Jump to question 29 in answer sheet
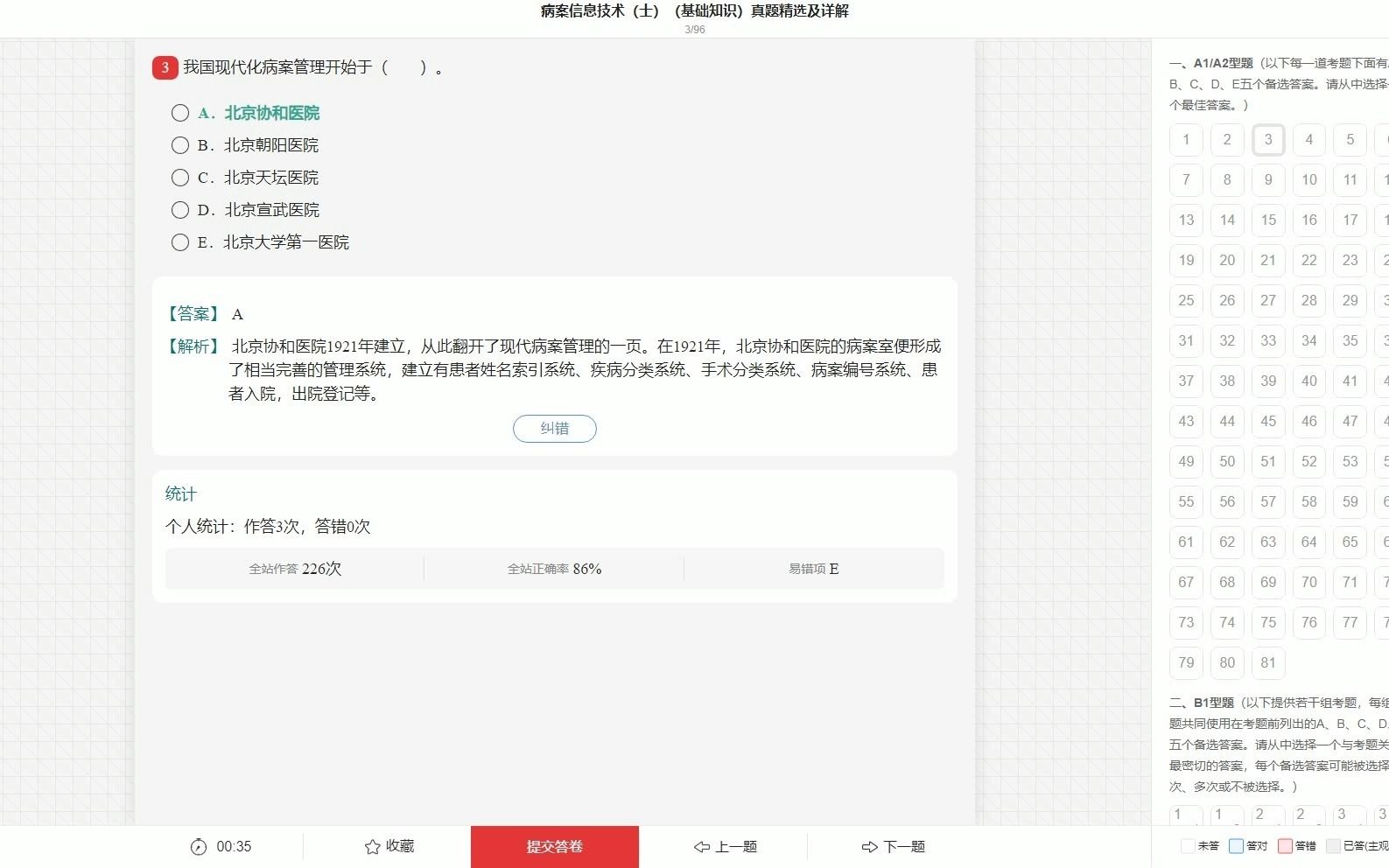 [1350, 301]
